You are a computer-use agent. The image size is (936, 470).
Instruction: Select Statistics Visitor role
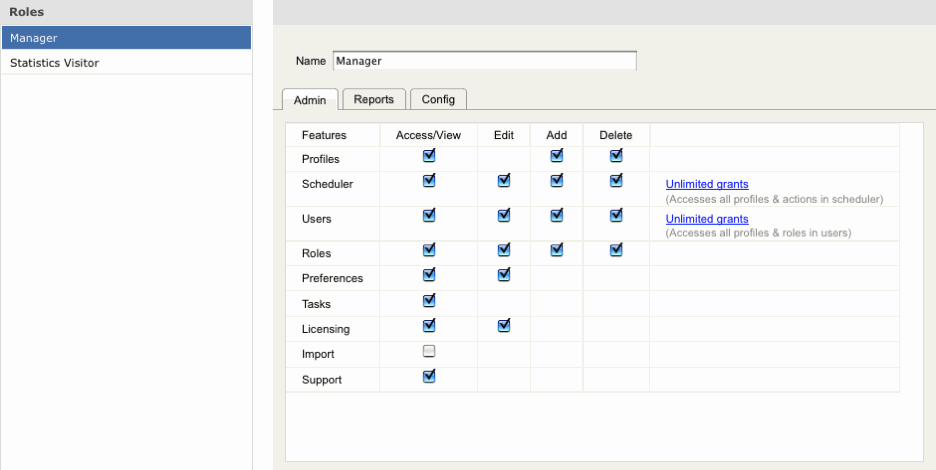(125, 63)
